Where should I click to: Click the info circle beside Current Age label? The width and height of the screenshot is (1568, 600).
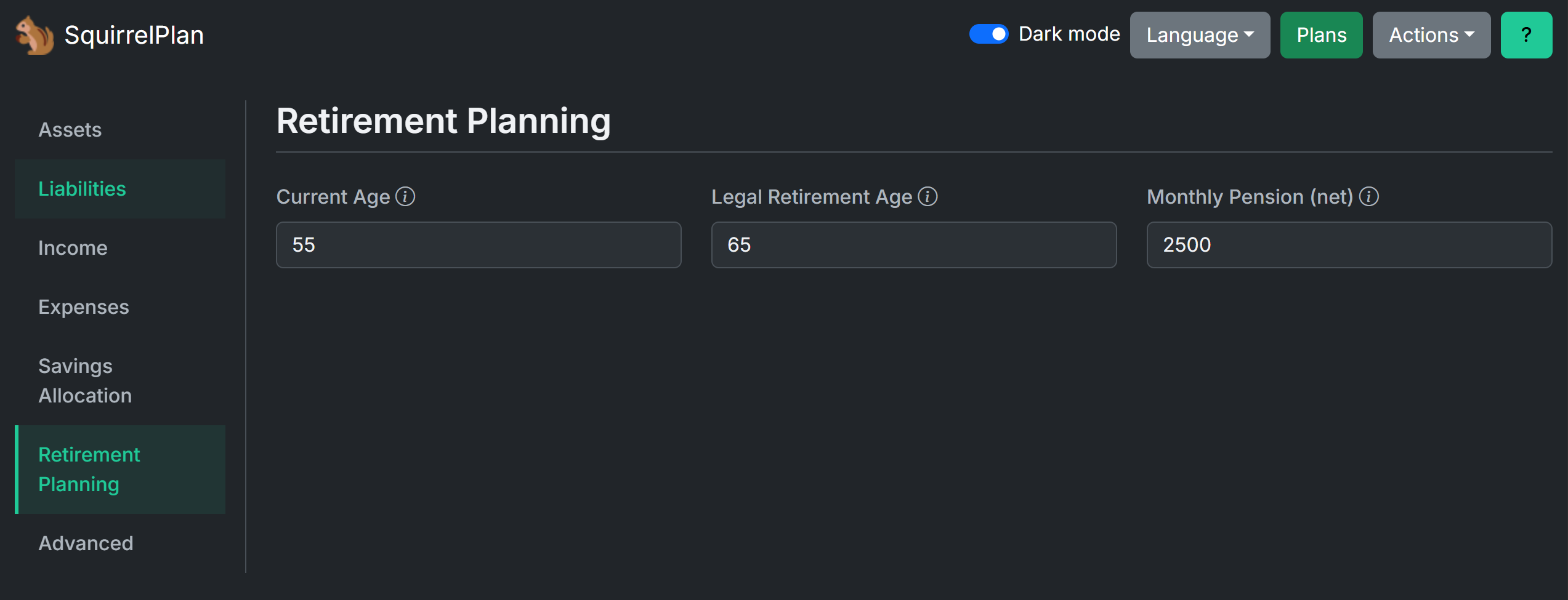coord(405,196)
